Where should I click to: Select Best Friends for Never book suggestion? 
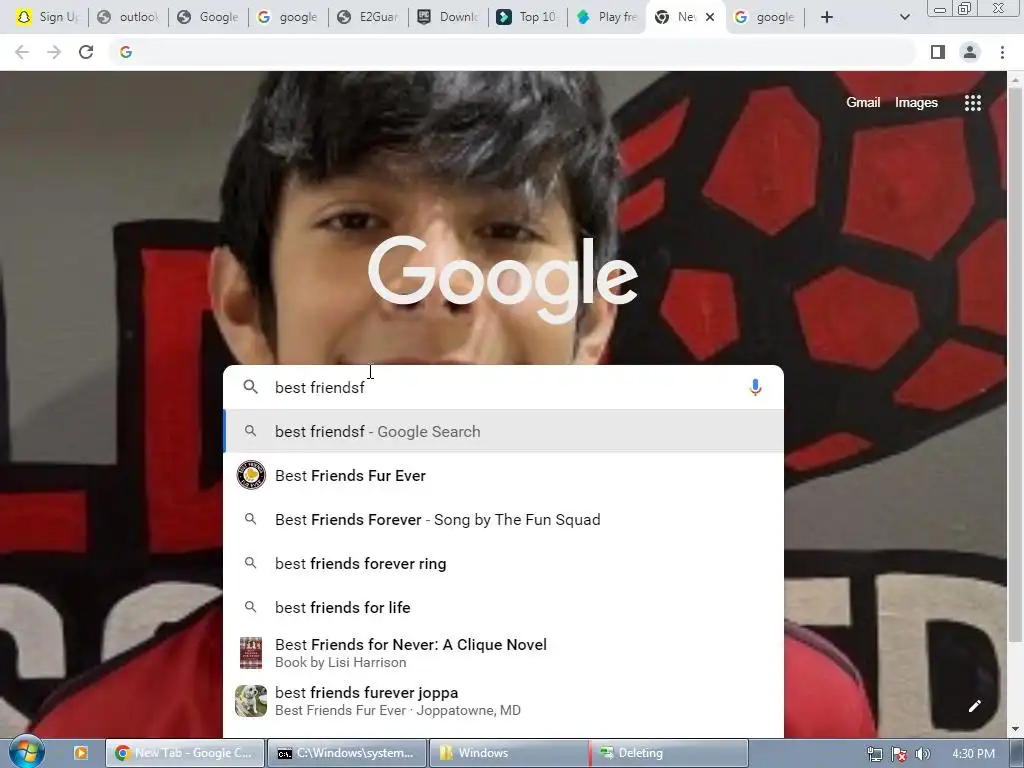pyautogui.click(x=503, y=653)
